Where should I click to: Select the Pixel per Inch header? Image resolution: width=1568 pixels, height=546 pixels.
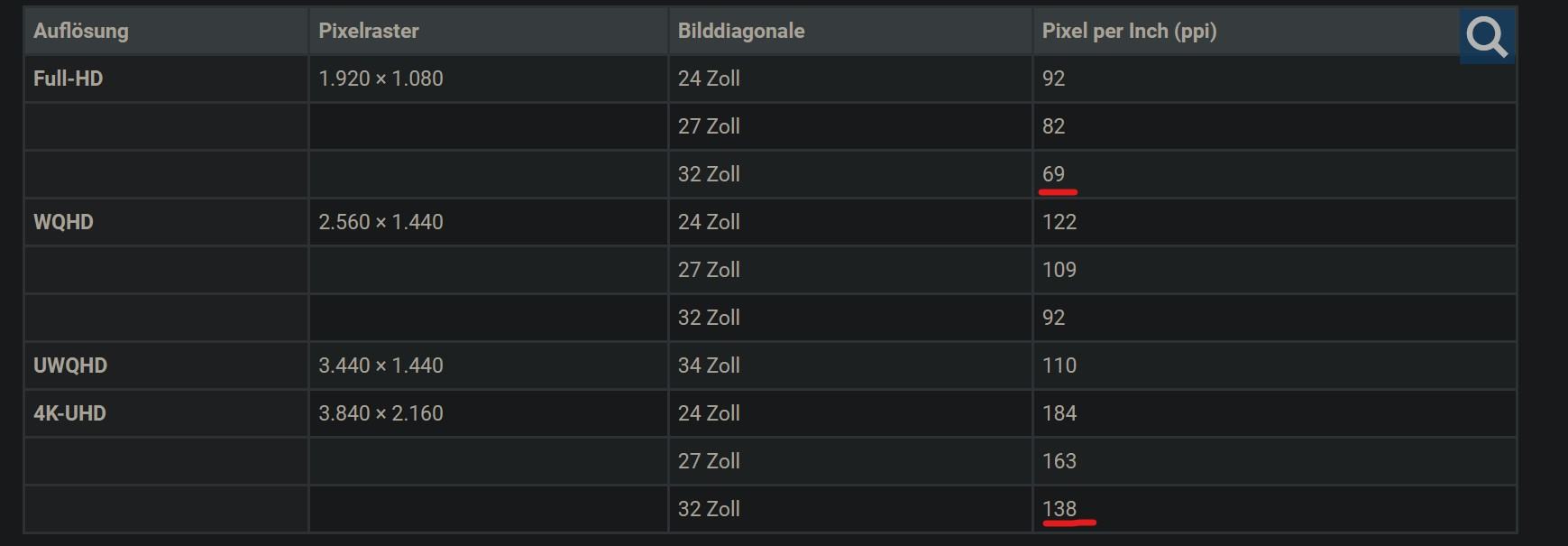click(x=1129, y=32)
